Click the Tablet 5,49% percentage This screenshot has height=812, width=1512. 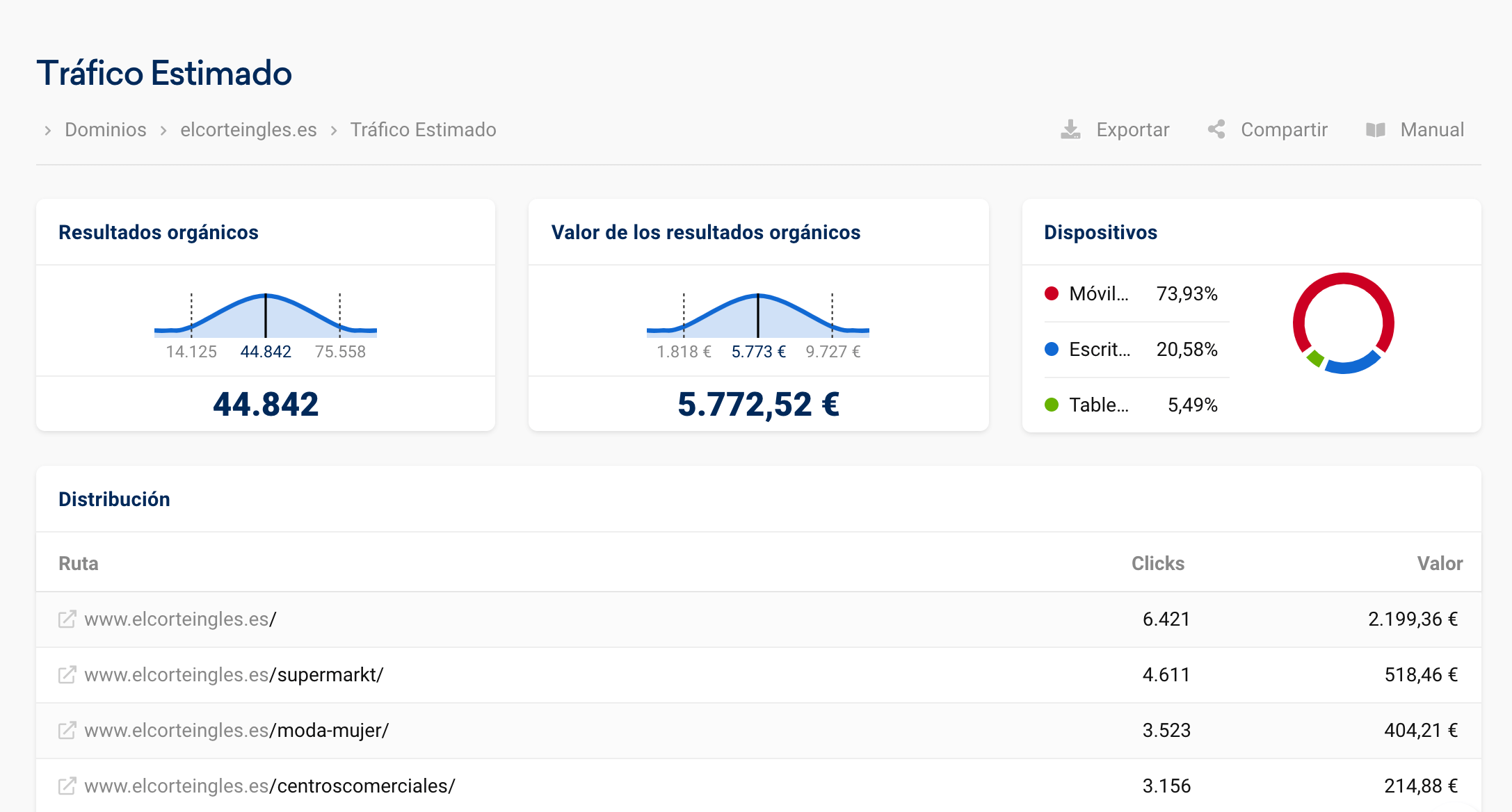(1192, 405)
